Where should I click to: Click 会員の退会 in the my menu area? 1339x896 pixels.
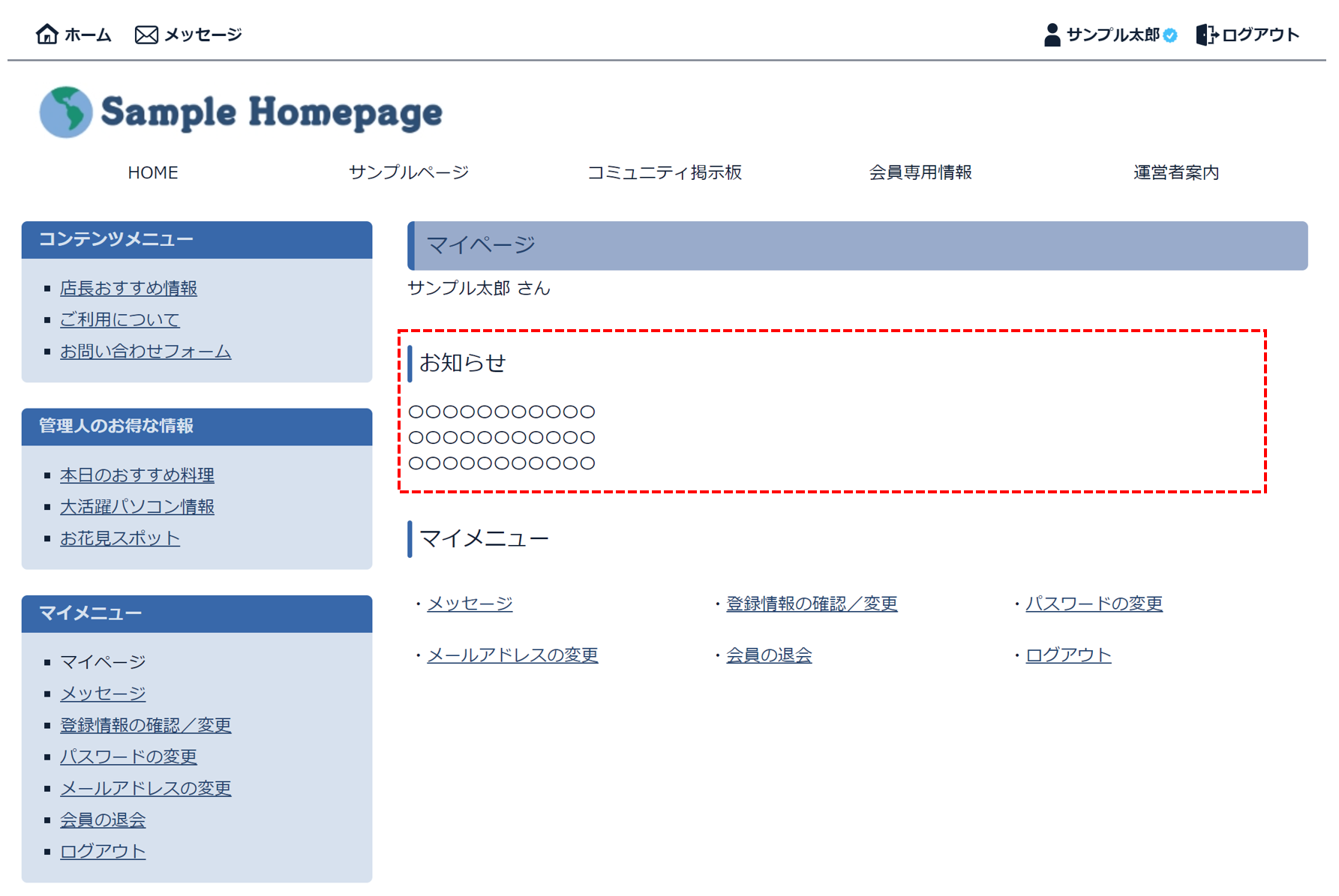click(x=103, y=820)
